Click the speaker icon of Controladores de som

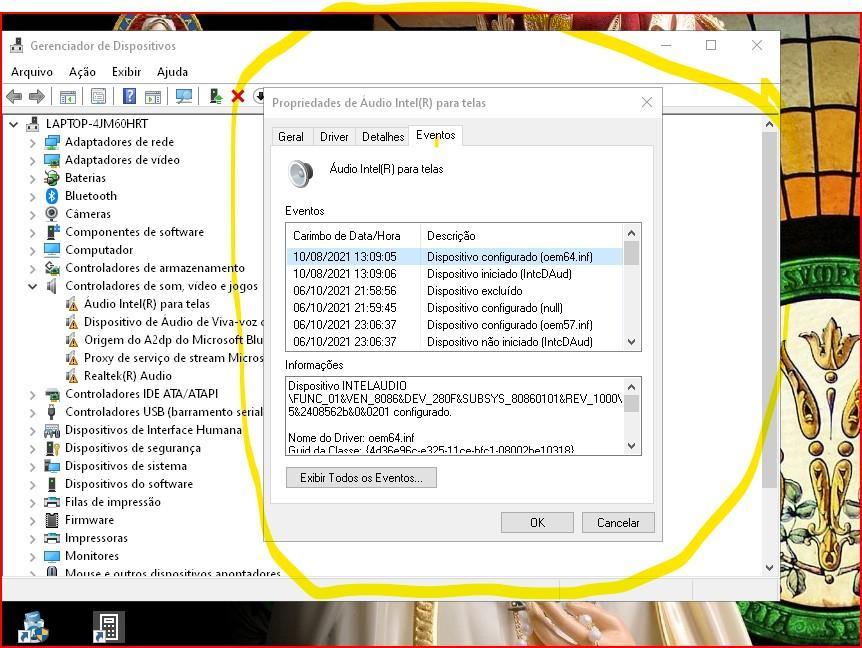point(52,286)
